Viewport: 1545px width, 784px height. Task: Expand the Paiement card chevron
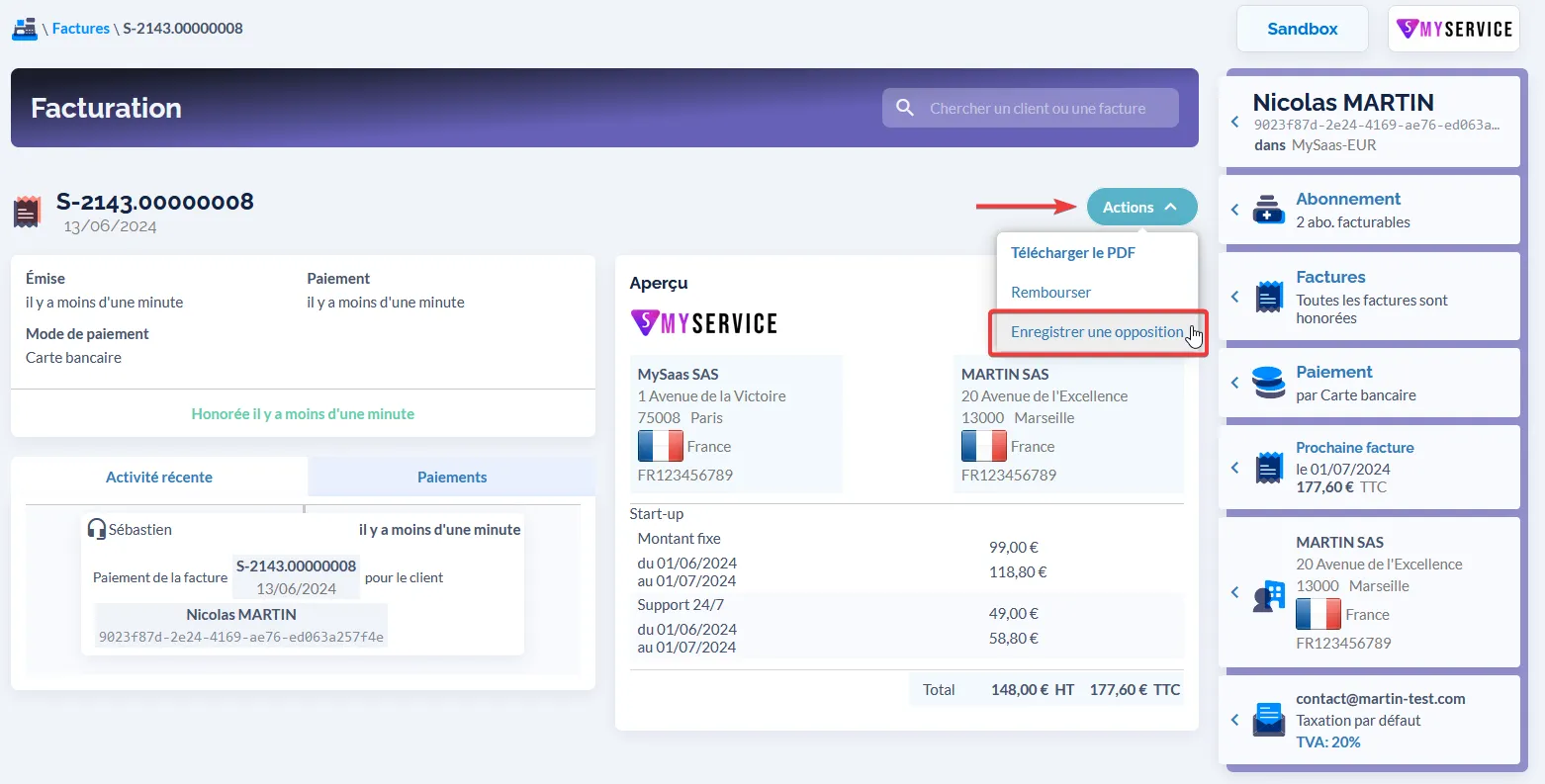pos(1235,383)
